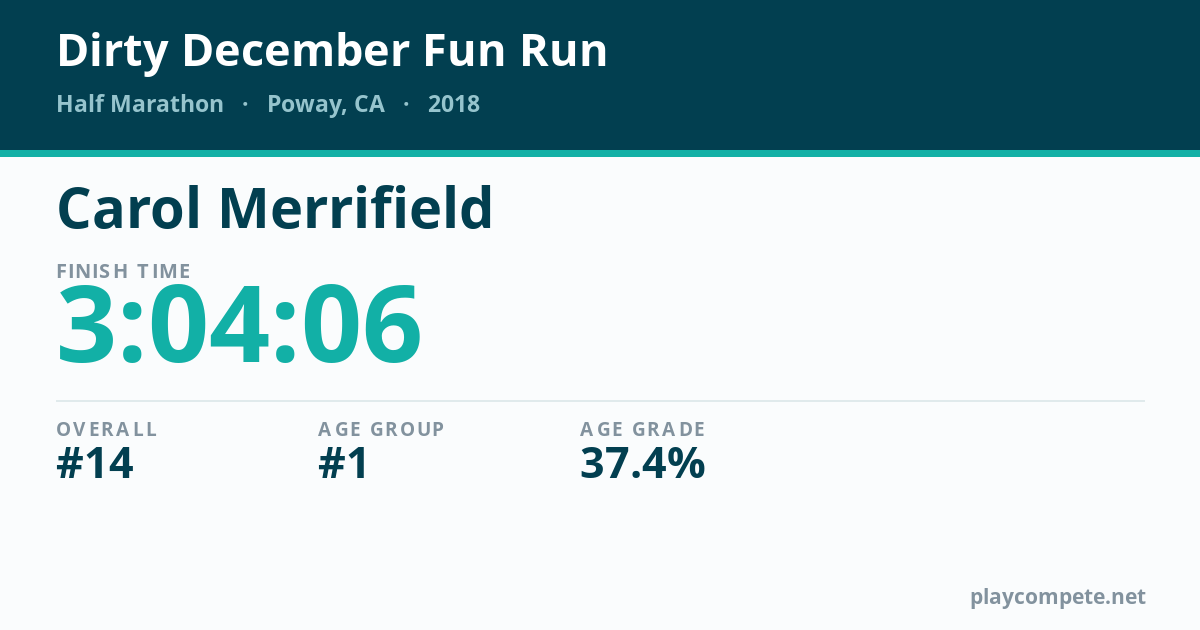
Task: Select the #14 overall rank
Action: (95, 463)
